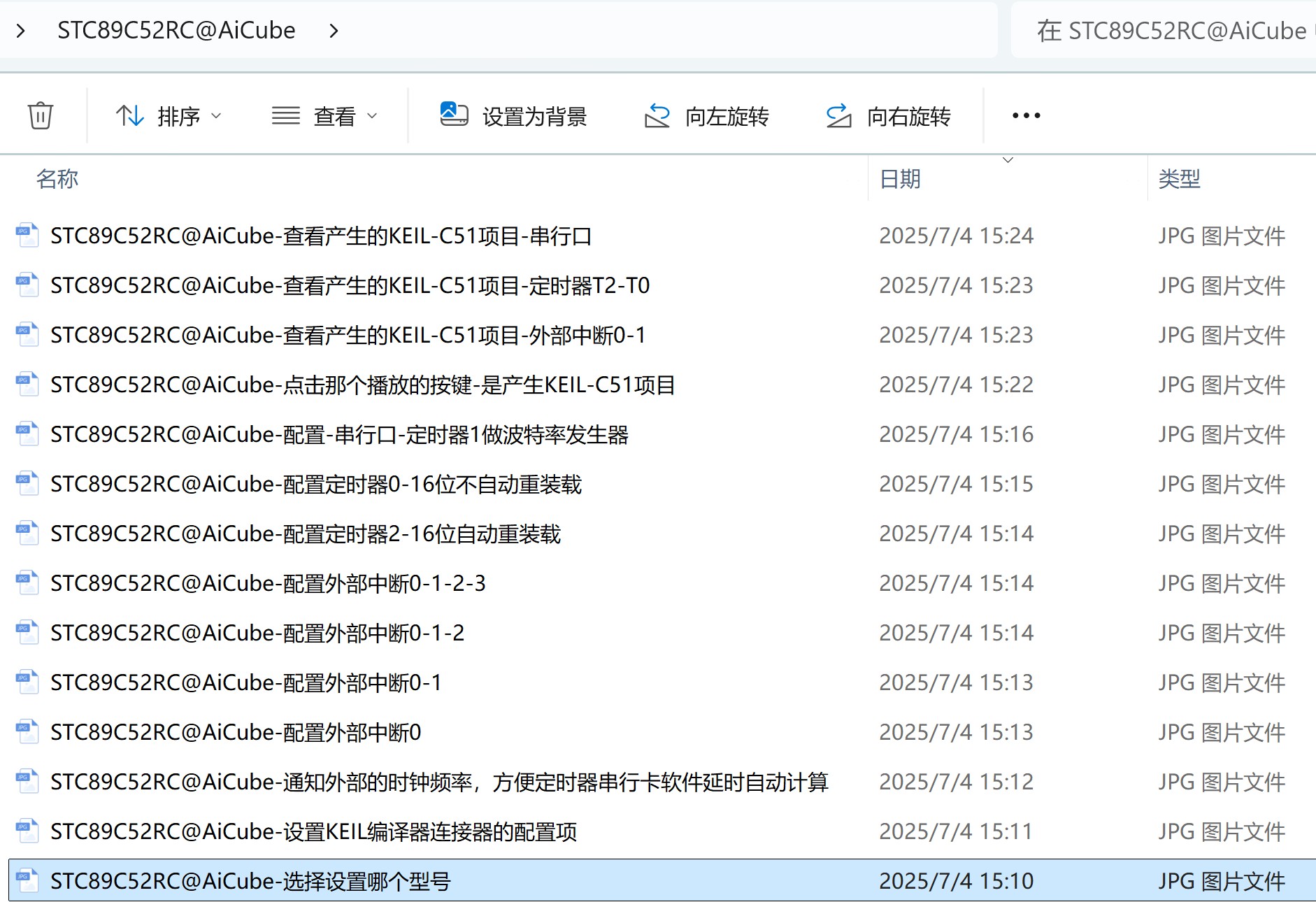1316x902 pixels.
Task: Select file 配置定时器0-16位不自动重装载
Action: coord(316,485)
